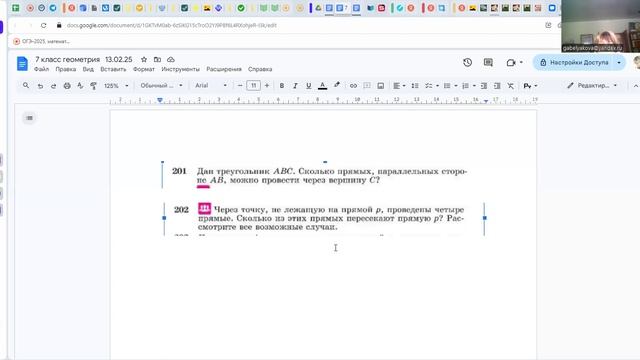Screen dimensions: 640x360
Task: Star the document 7 класс геометрия
Action: pos(144,60)
